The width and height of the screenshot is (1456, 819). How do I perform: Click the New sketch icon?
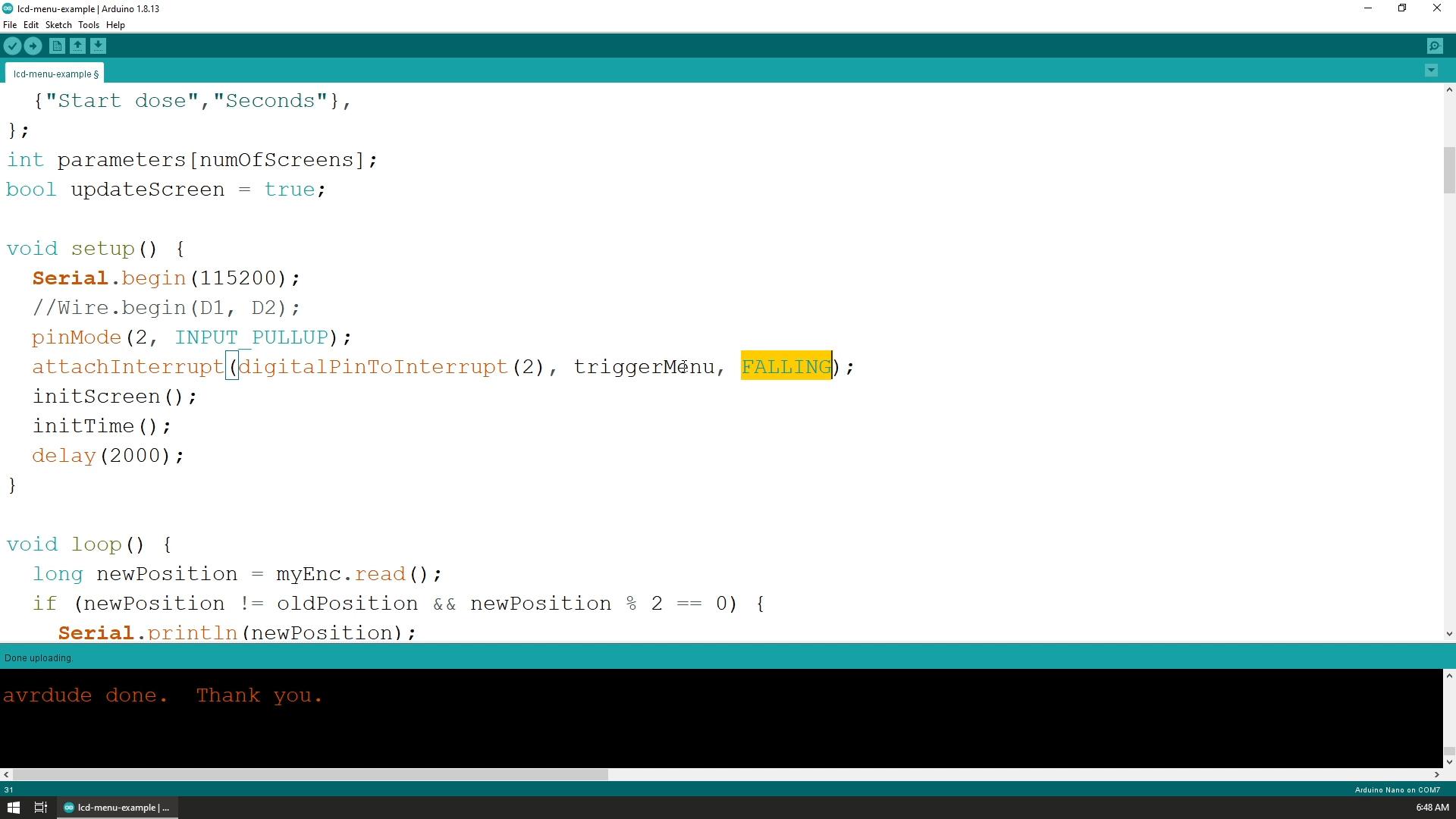(57, 46)
